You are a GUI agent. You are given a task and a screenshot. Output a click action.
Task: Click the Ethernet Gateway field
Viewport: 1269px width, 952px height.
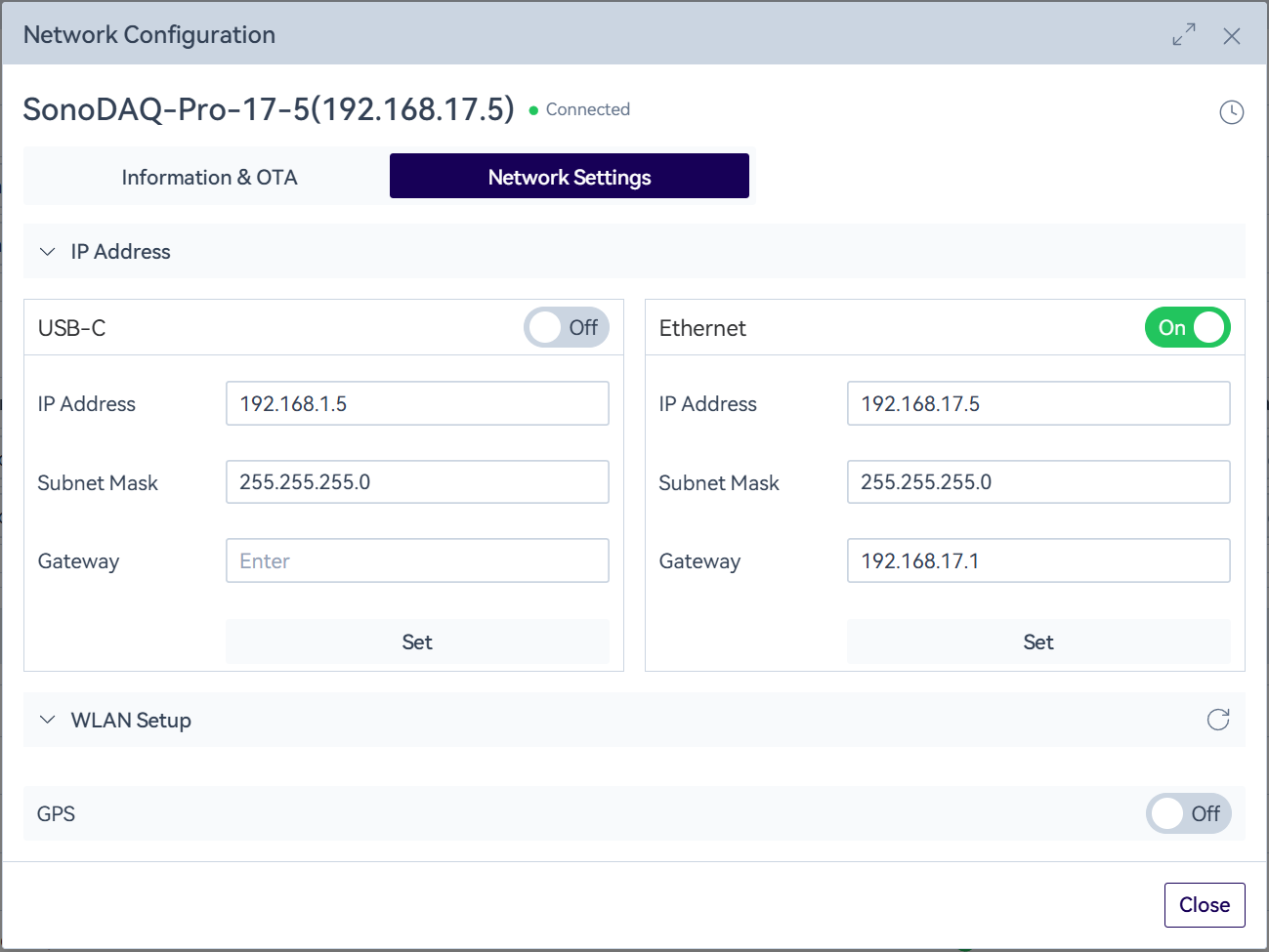[1037, 560]
